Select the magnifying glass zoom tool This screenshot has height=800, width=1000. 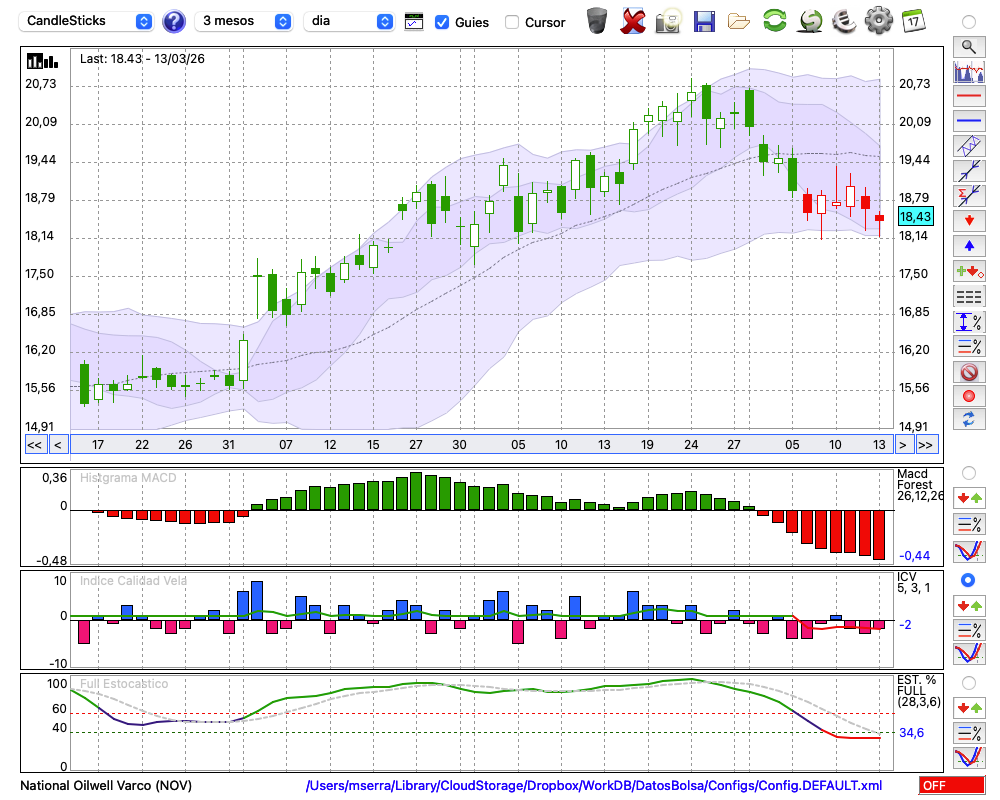[x=969, y=47]
